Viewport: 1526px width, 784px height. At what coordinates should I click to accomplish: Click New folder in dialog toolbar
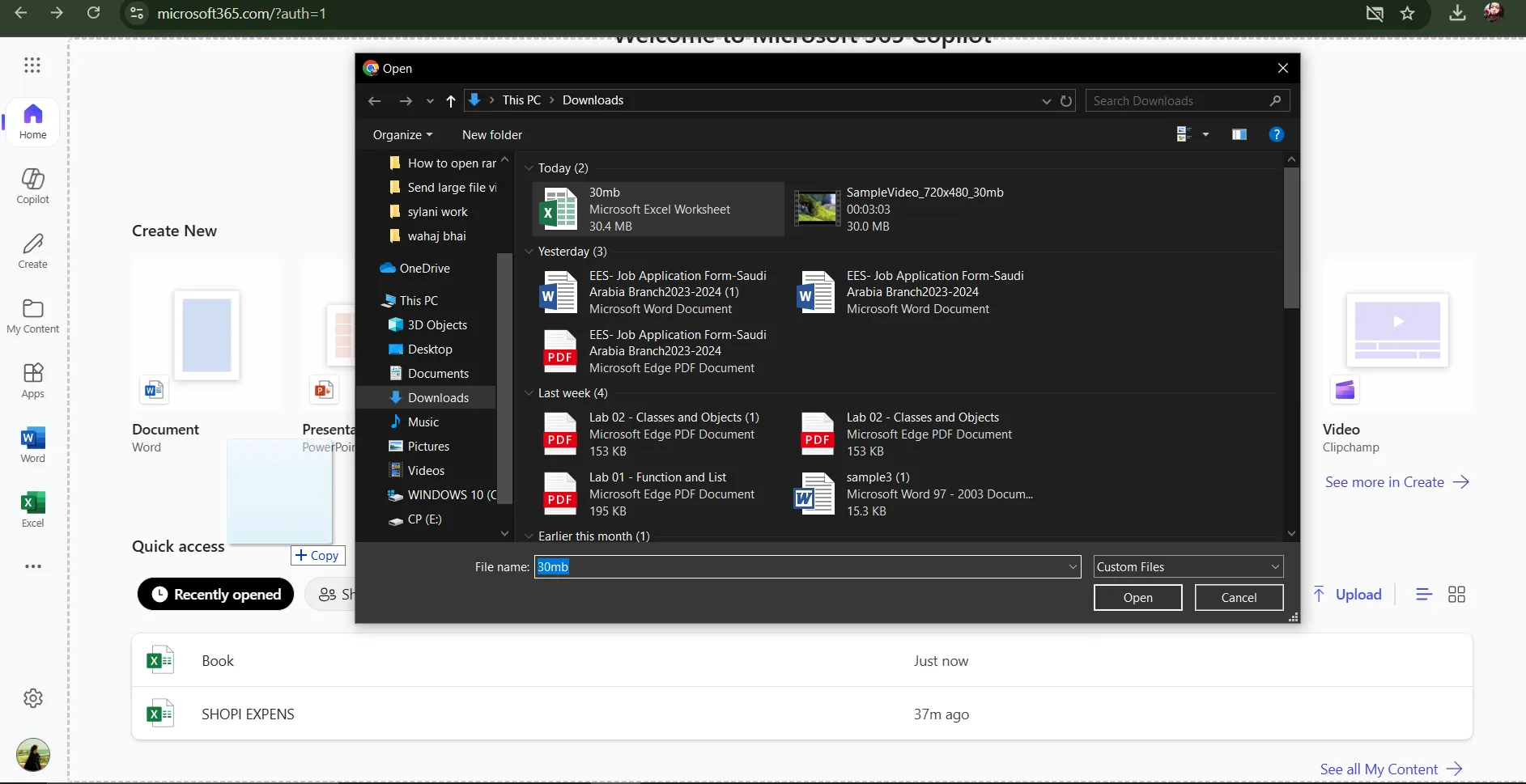click(x=492, y=135)
